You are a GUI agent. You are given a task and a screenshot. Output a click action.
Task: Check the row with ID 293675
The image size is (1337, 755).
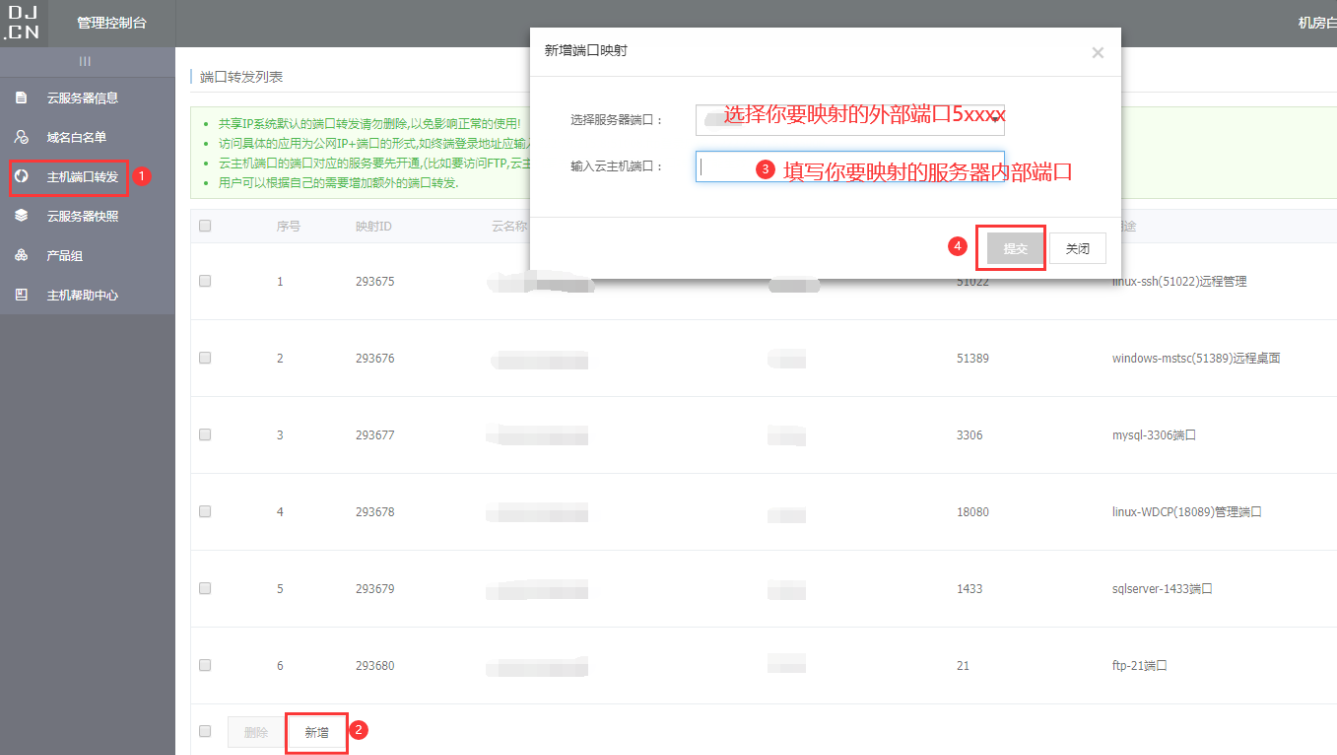(x=205, y=281)
